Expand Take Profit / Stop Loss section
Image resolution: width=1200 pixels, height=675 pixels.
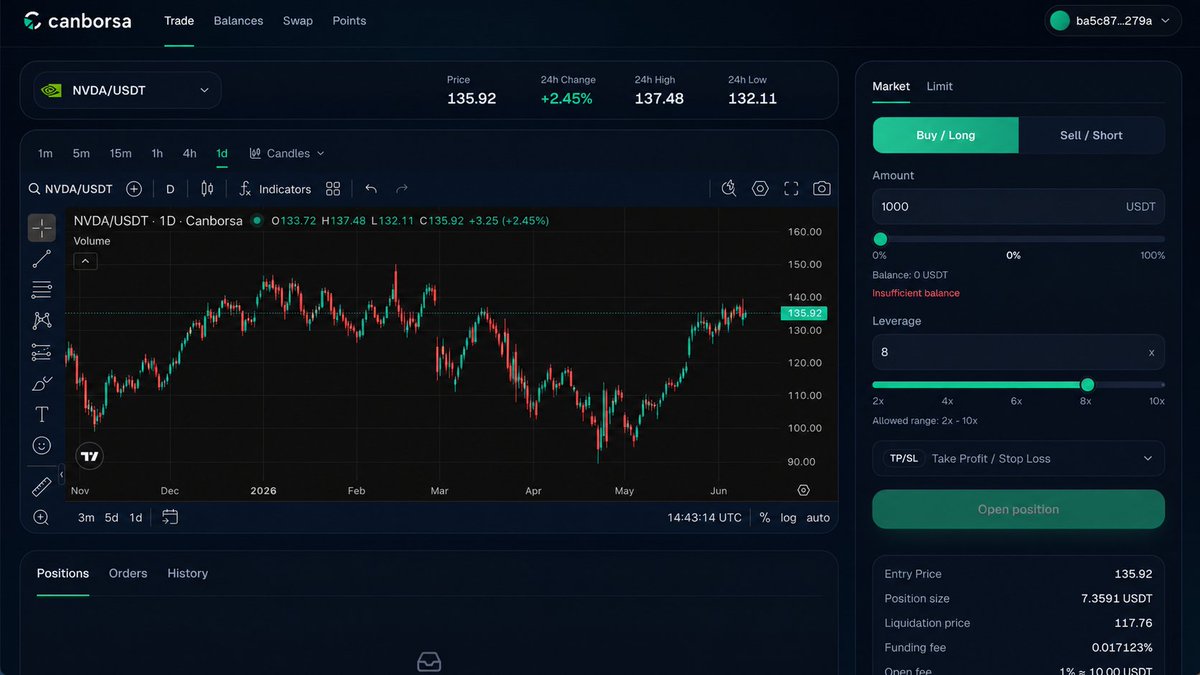click(1018, 458)
